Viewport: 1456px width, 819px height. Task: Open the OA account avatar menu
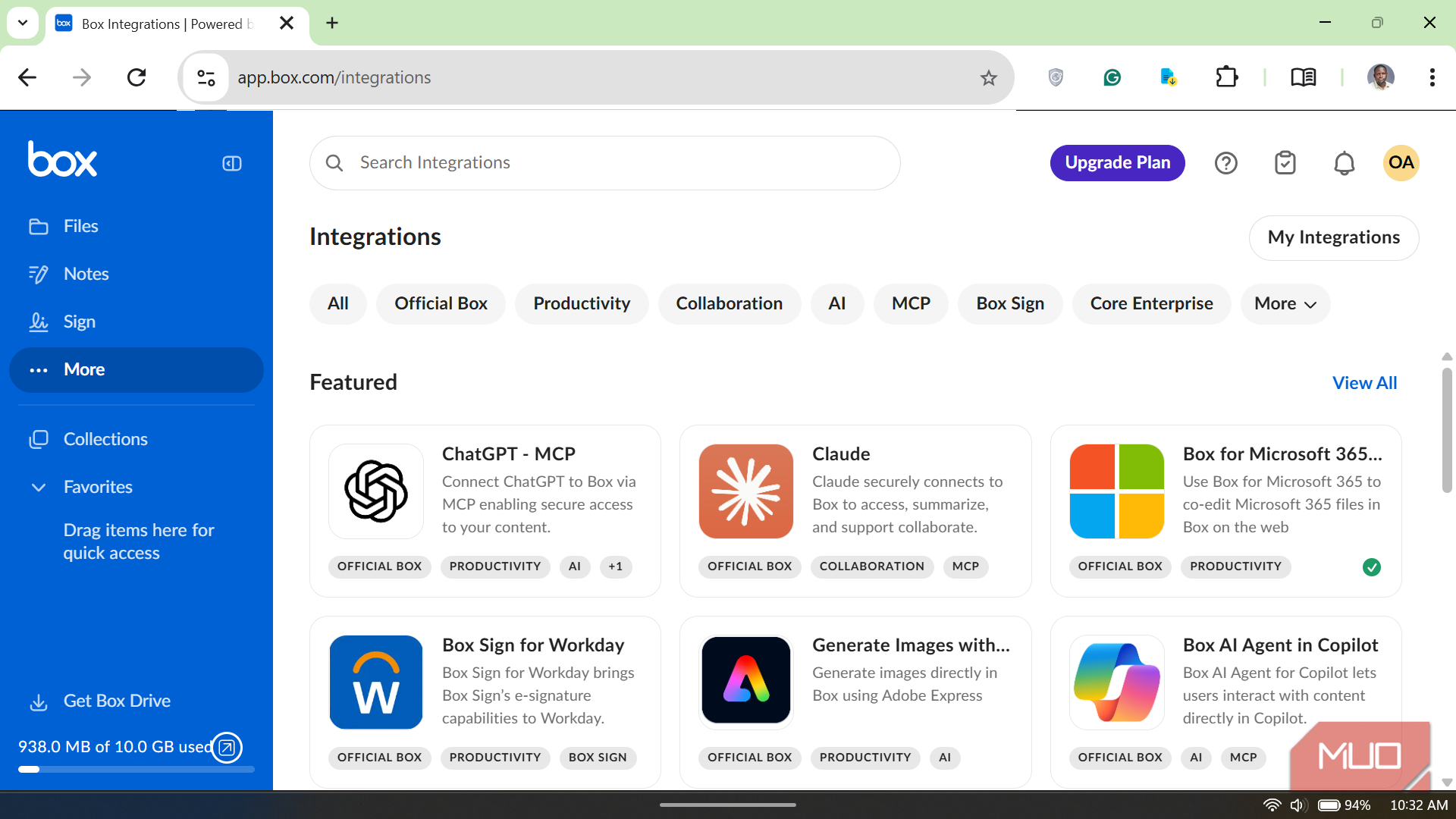pos(1401,163)
